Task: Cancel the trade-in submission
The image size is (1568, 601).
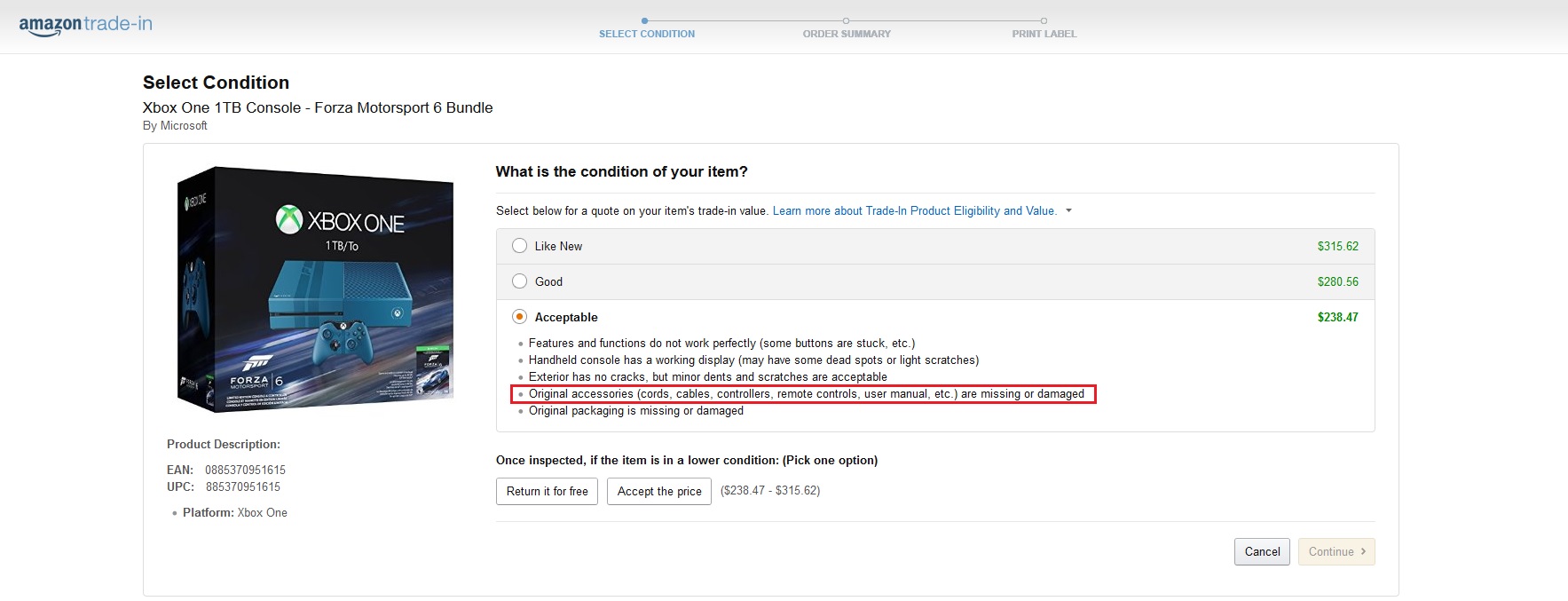Action: click(1262, 551)
